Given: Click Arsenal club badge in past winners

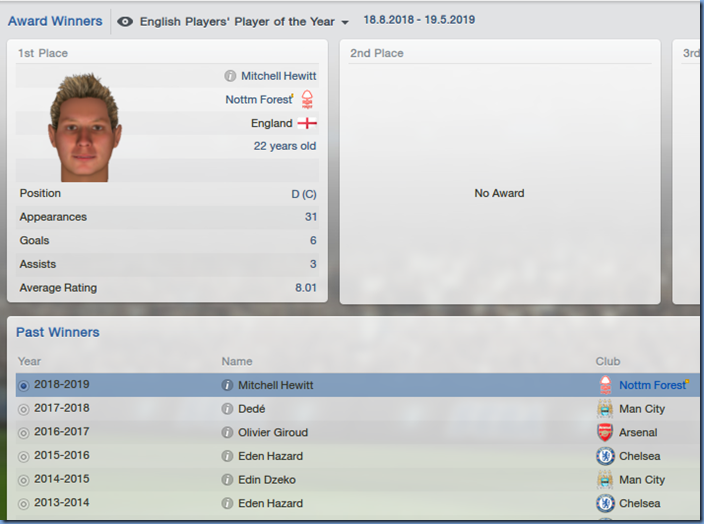Looking at the screenshot, I should tap(605, 432).
